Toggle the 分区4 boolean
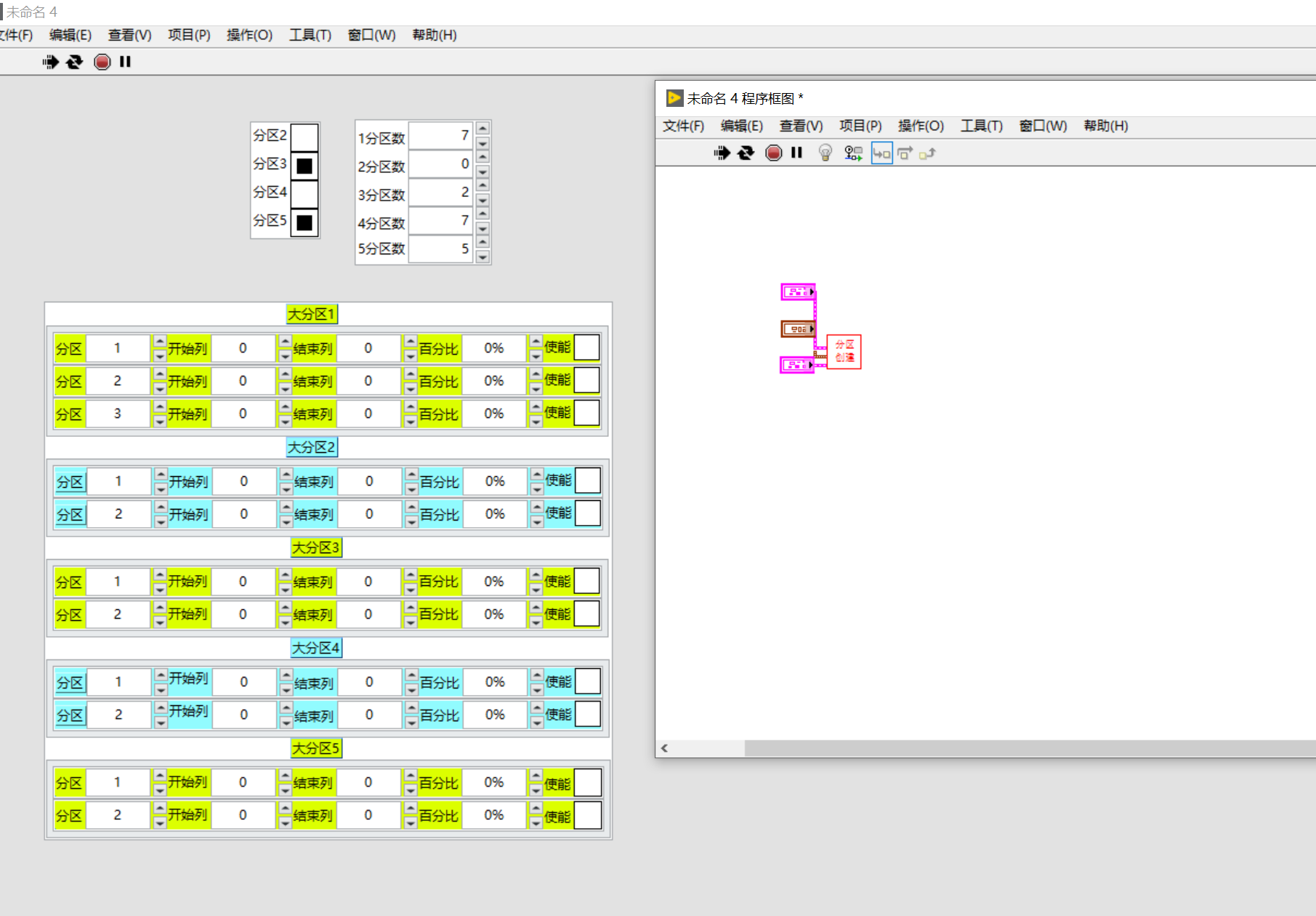 pyautogui.click(x=304, y=194)
